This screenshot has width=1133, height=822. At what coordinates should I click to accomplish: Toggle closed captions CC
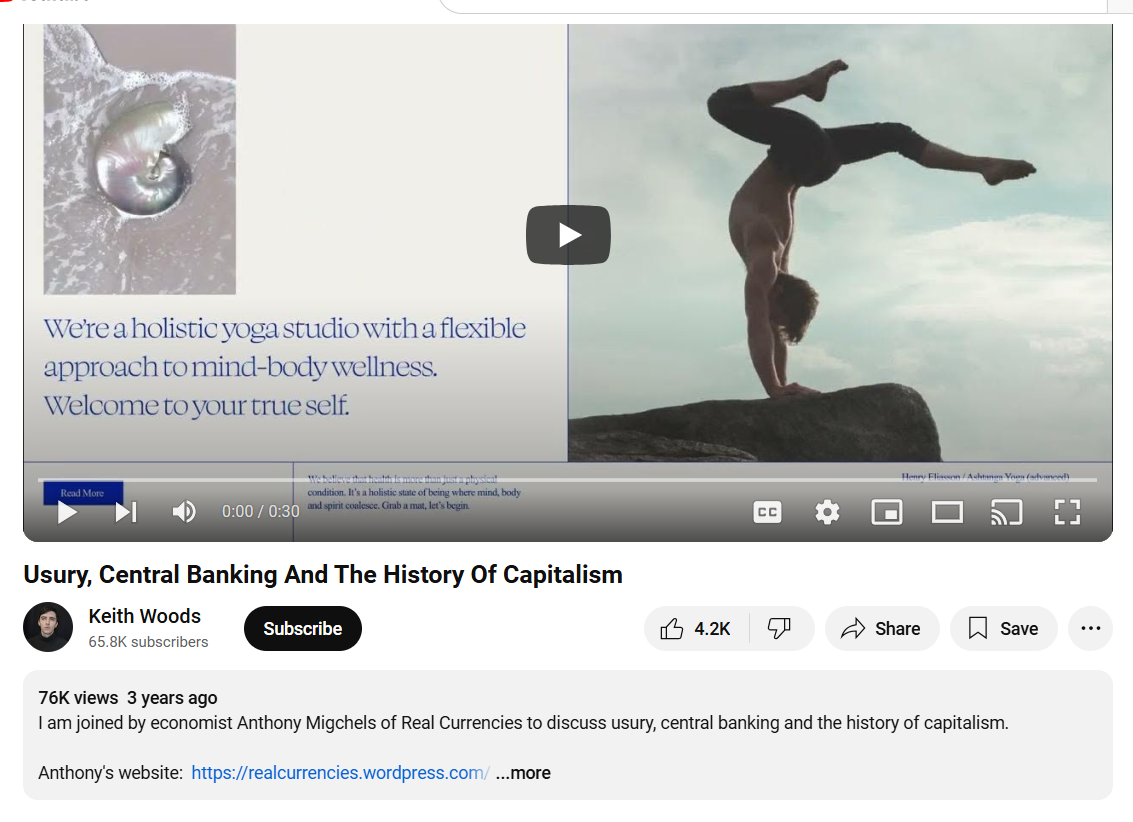pos(767,512)
